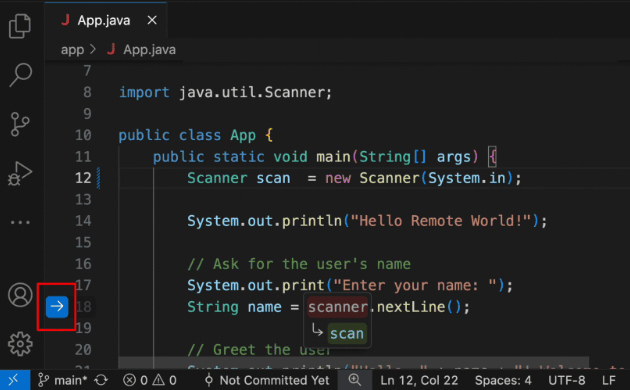The image size is (630, 390).
Task: Open the Accounts menu icon
Action: tap(20, 295)
